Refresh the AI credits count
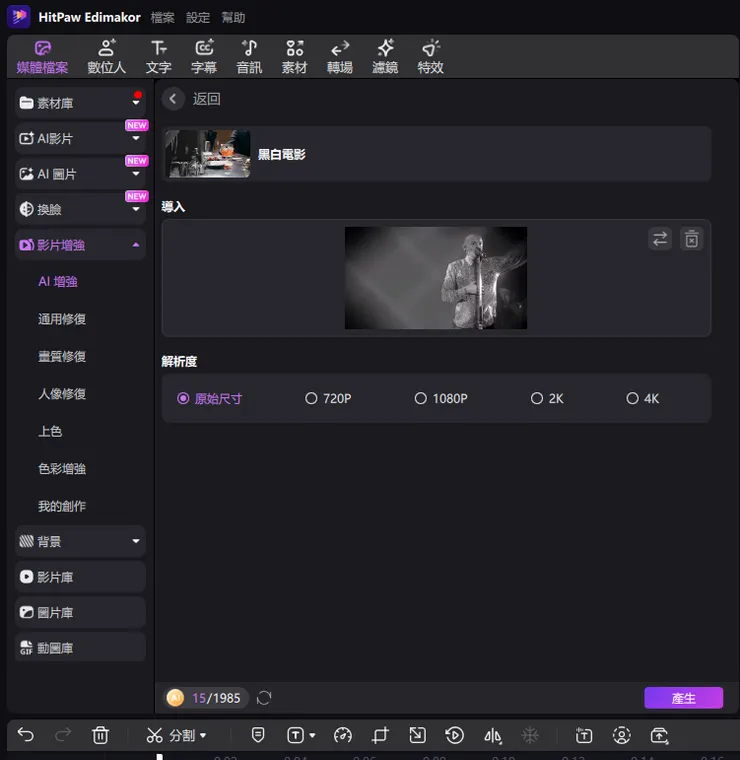Screen dimensions: 740x760 [264, 698]
